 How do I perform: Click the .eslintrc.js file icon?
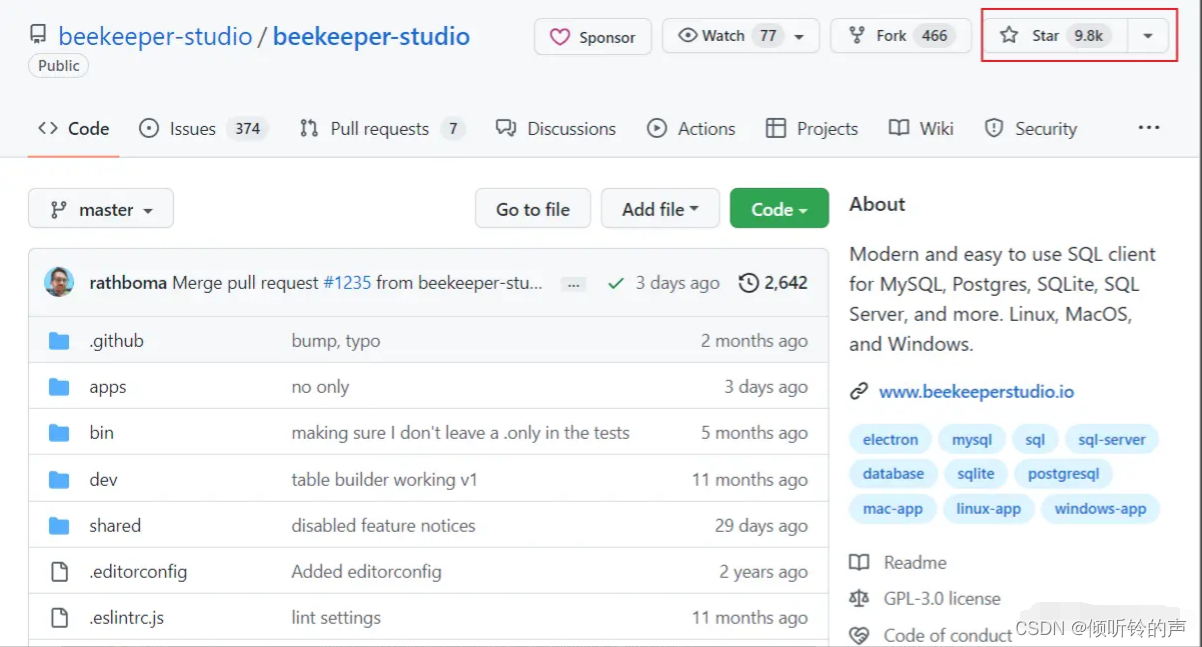(59, 618)
